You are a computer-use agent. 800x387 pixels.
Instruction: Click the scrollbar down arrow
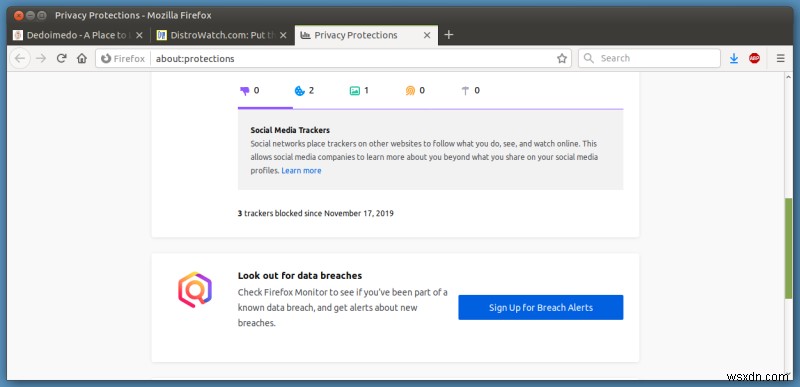(789, 375)
